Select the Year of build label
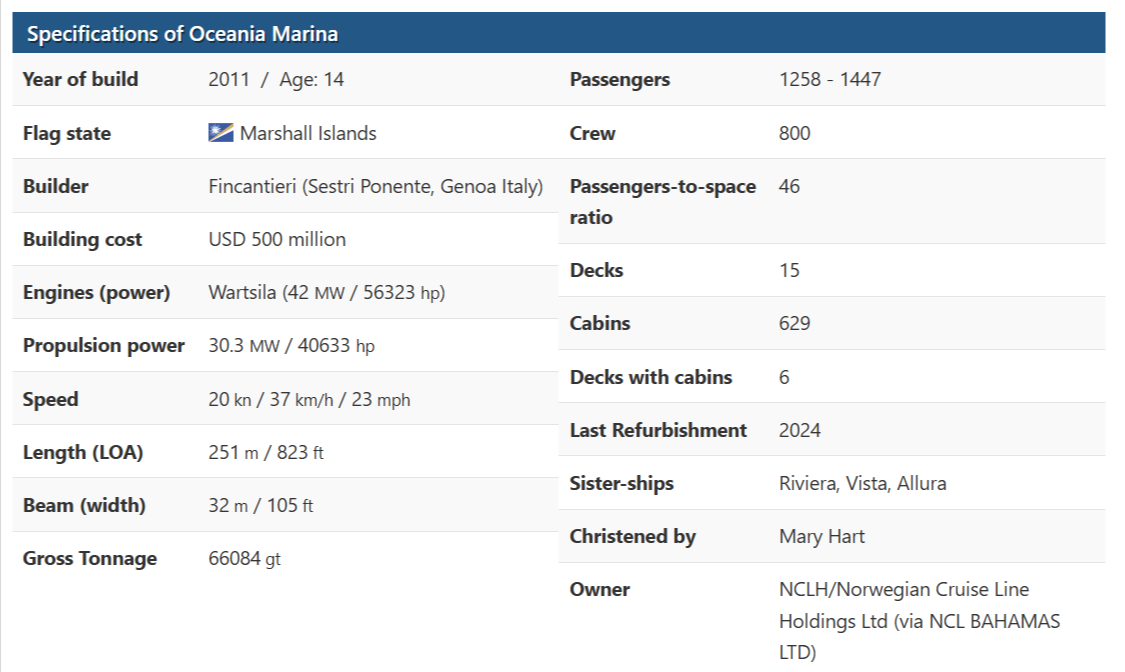The image size is (1125, 672). coord(80,80)
